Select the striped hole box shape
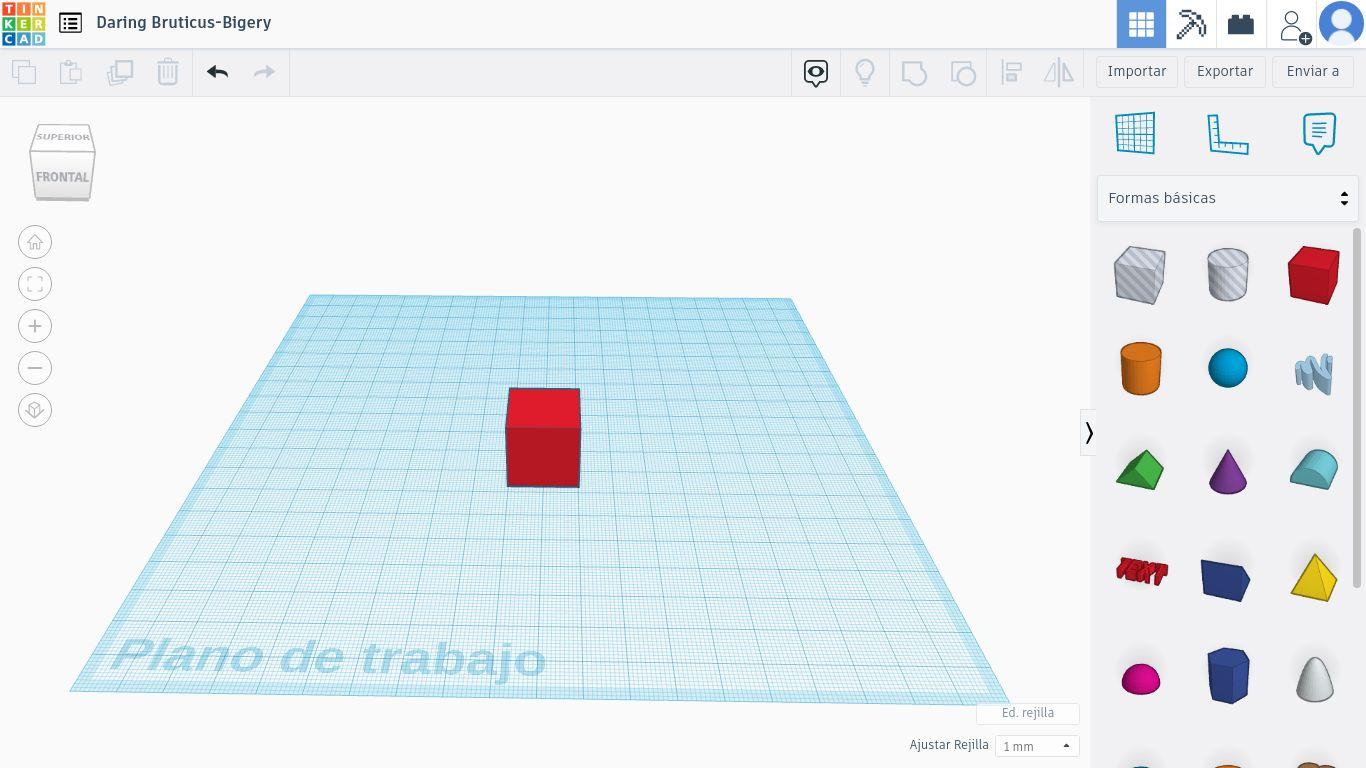 coord(1140,275)
